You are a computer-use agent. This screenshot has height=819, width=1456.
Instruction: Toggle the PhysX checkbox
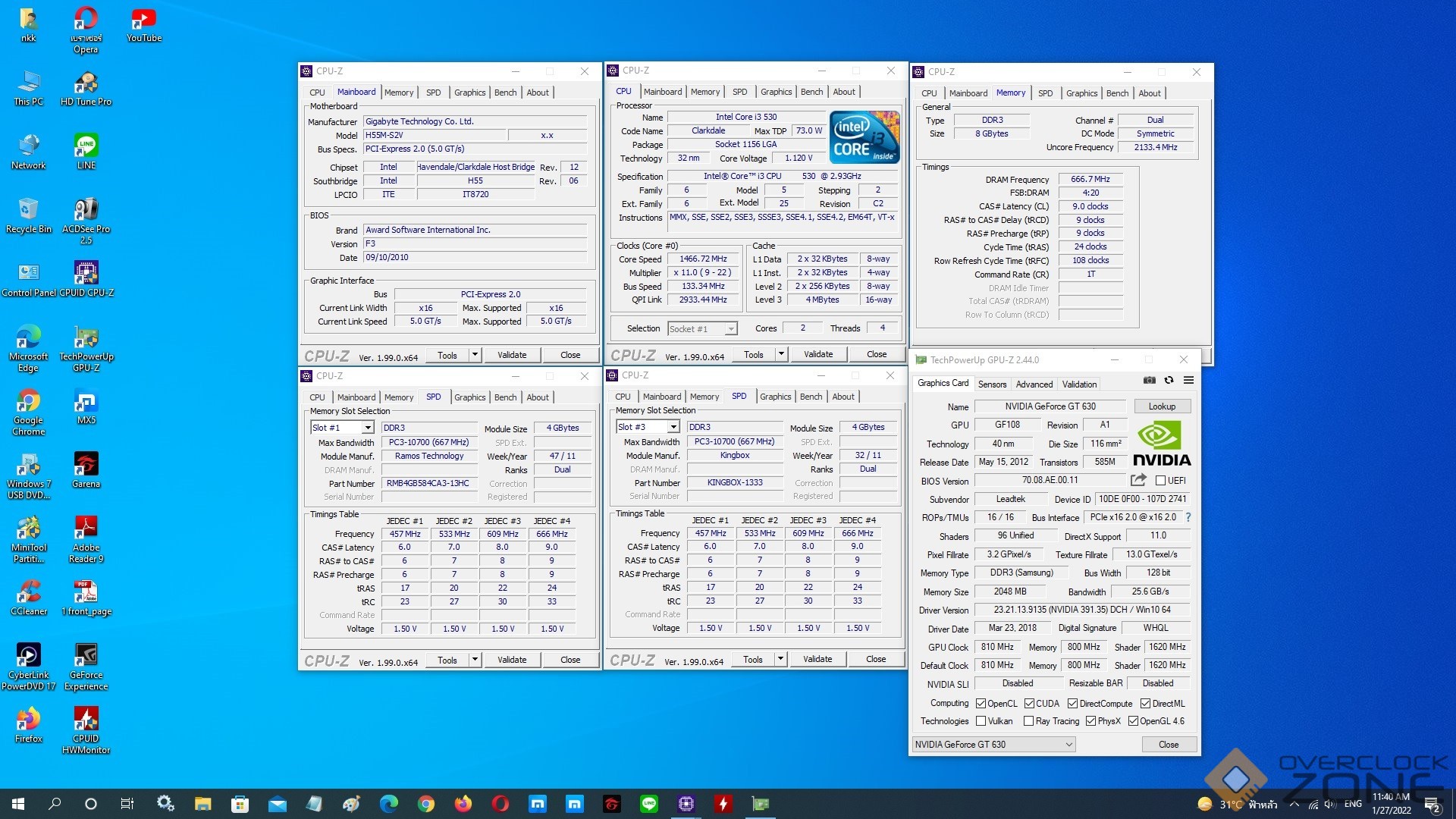click(1090, 721)
